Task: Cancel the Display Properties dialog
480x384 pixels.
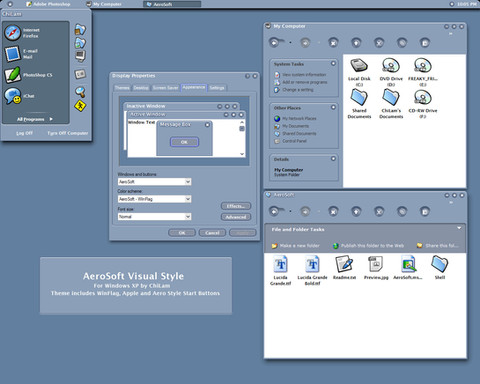Action: tap(212, 233)
